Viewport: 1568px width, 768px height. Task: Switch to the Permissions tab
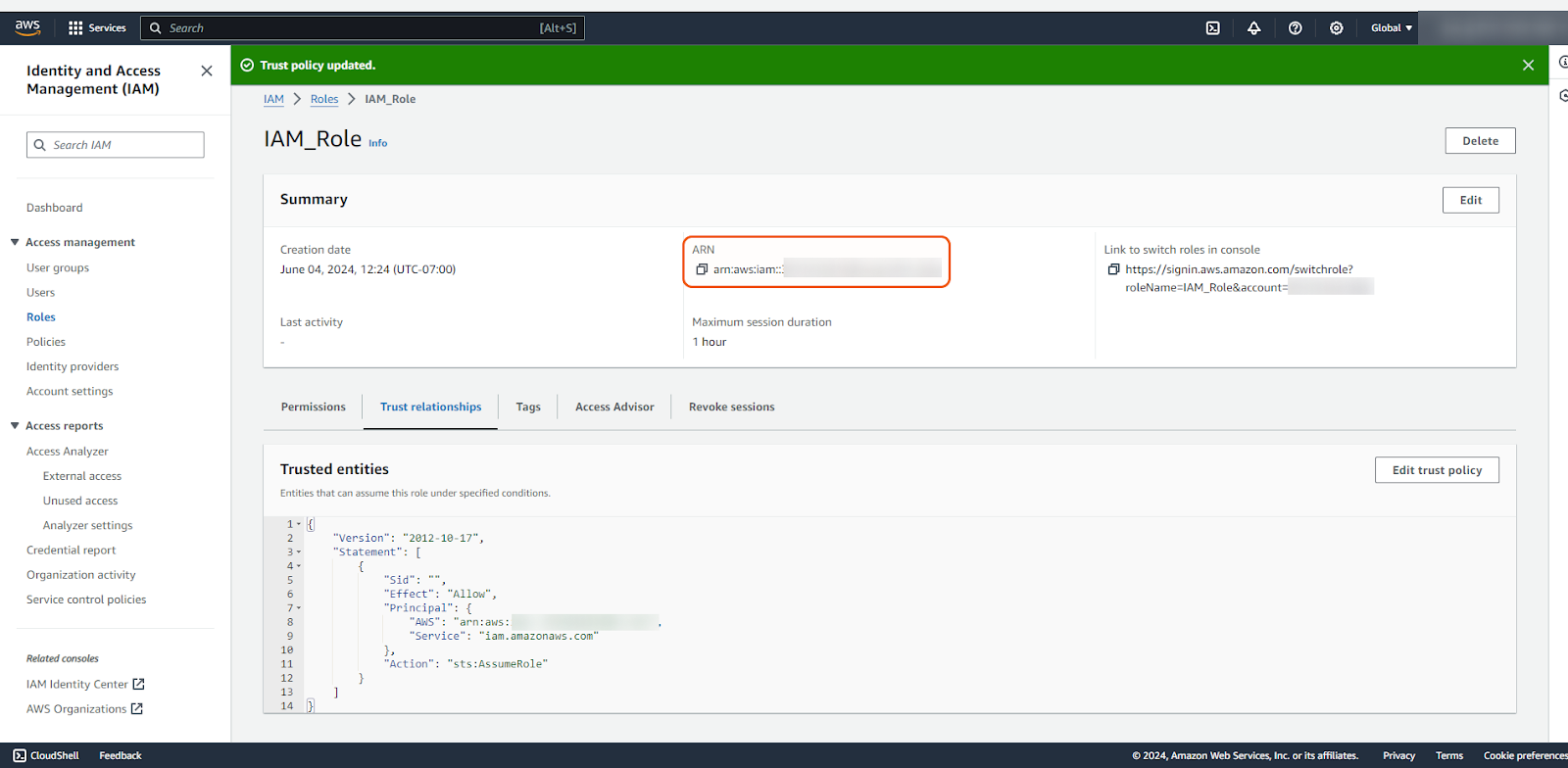(313, 407)
